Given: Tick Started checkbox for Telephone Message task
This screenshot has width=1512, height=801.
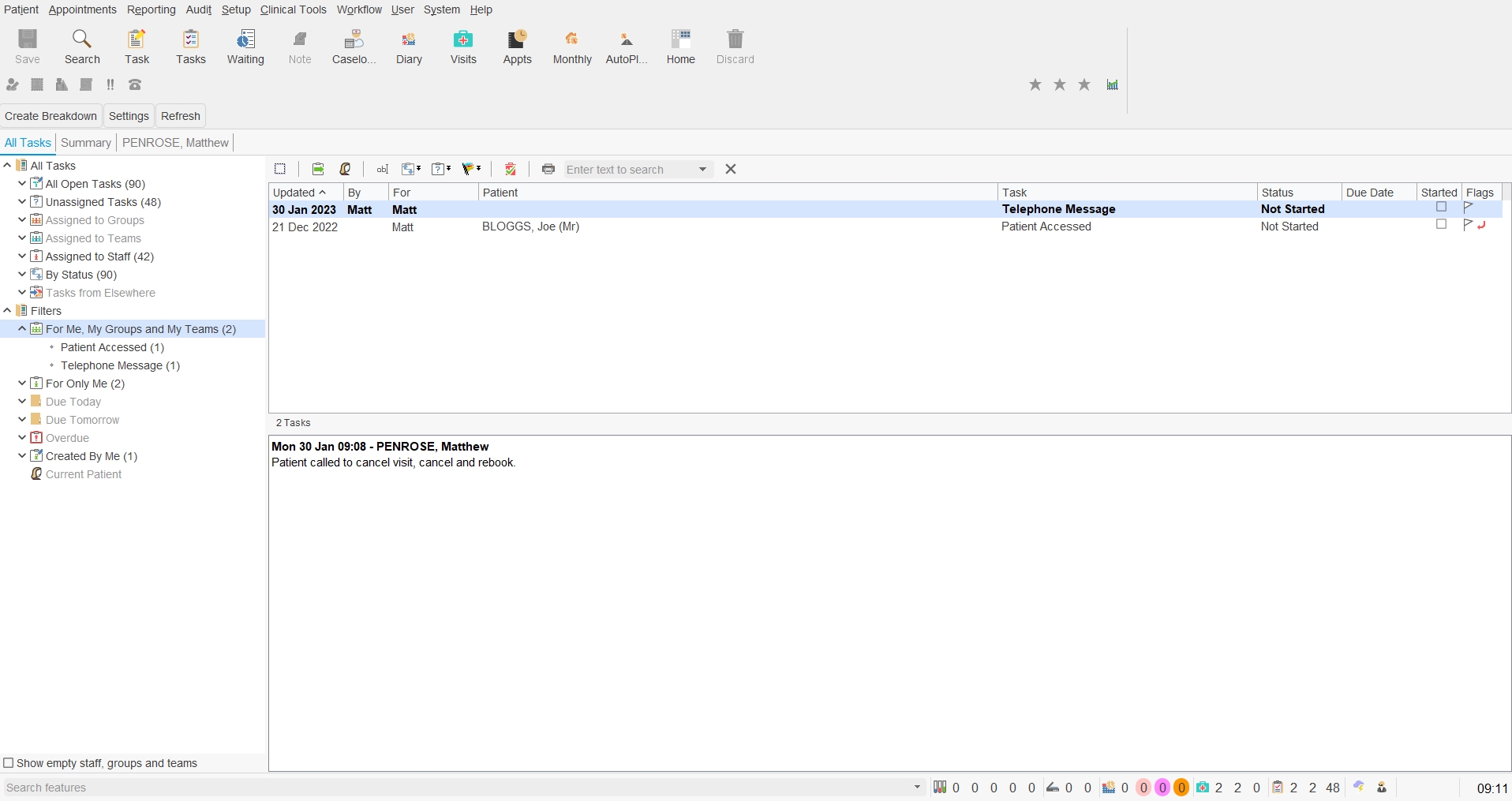Looking at the screenshot, I should (x=1441, y=208).
